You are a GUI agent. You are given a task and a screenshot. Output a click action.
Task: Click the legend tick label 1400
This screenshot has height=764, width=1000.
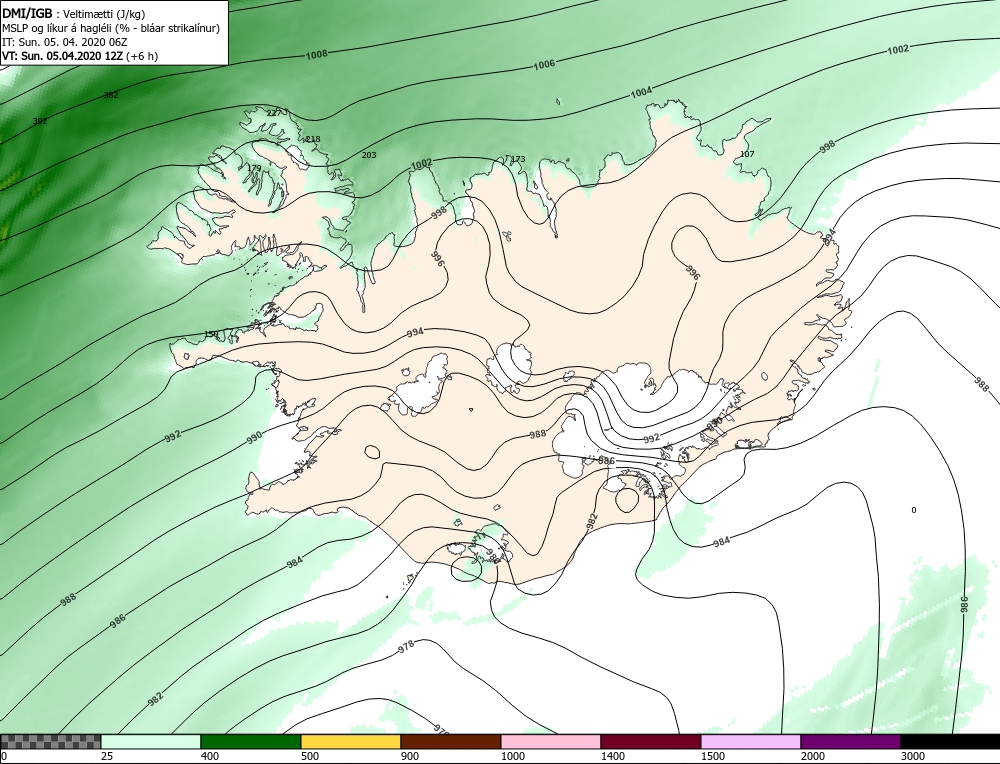tap(612, 756)
